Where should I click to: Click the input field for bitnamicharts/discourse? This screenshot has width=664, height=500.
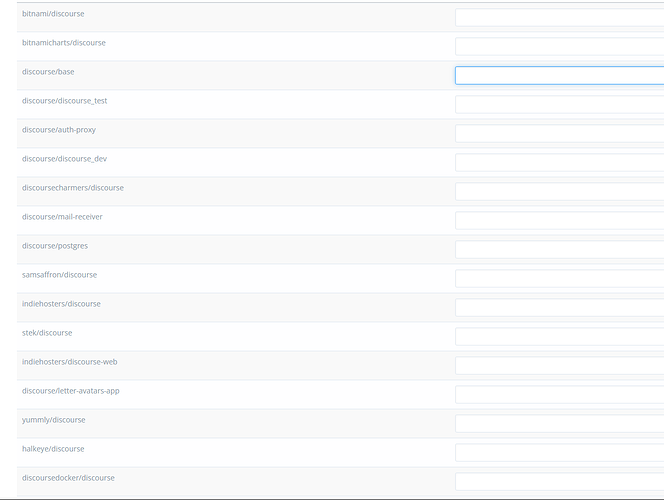tap(559, 47)
